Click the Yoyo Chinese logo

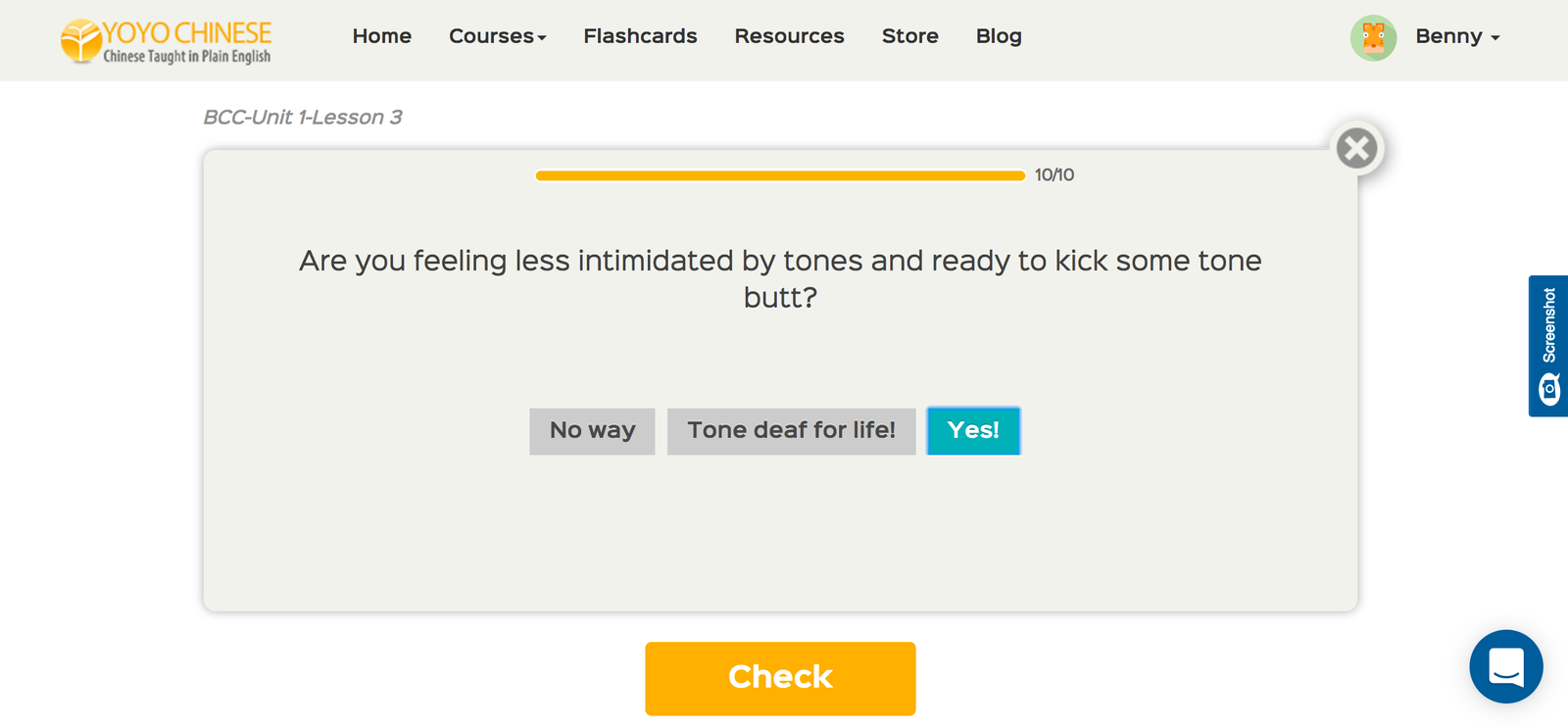click(167, 41)
